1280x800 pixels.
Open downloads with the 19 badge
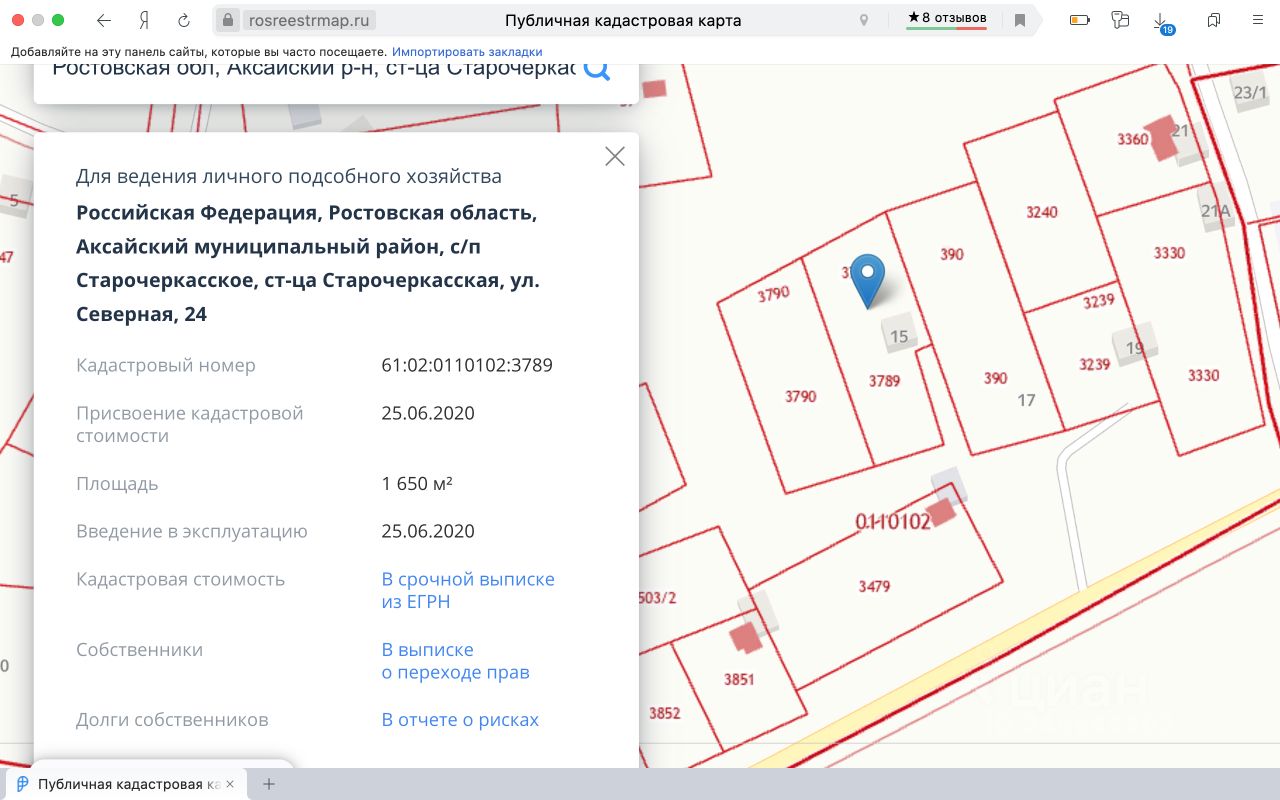click(1162, 23)
